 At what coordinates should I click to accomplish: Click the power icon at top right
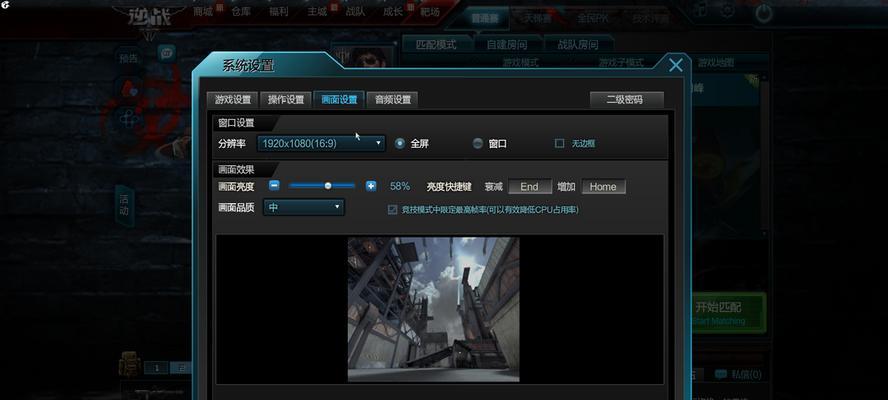[765, 12]
